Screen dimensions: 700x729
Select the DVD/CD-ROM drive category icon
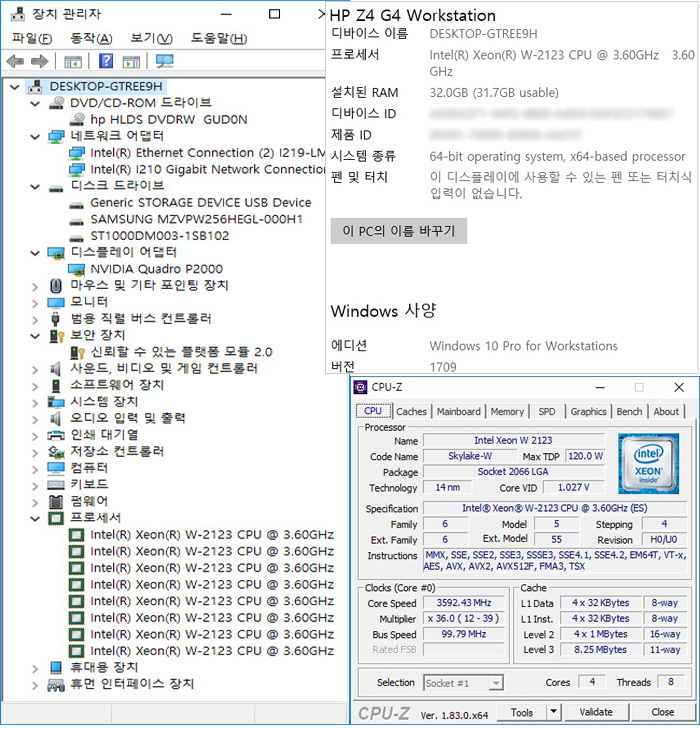[56, 103]
